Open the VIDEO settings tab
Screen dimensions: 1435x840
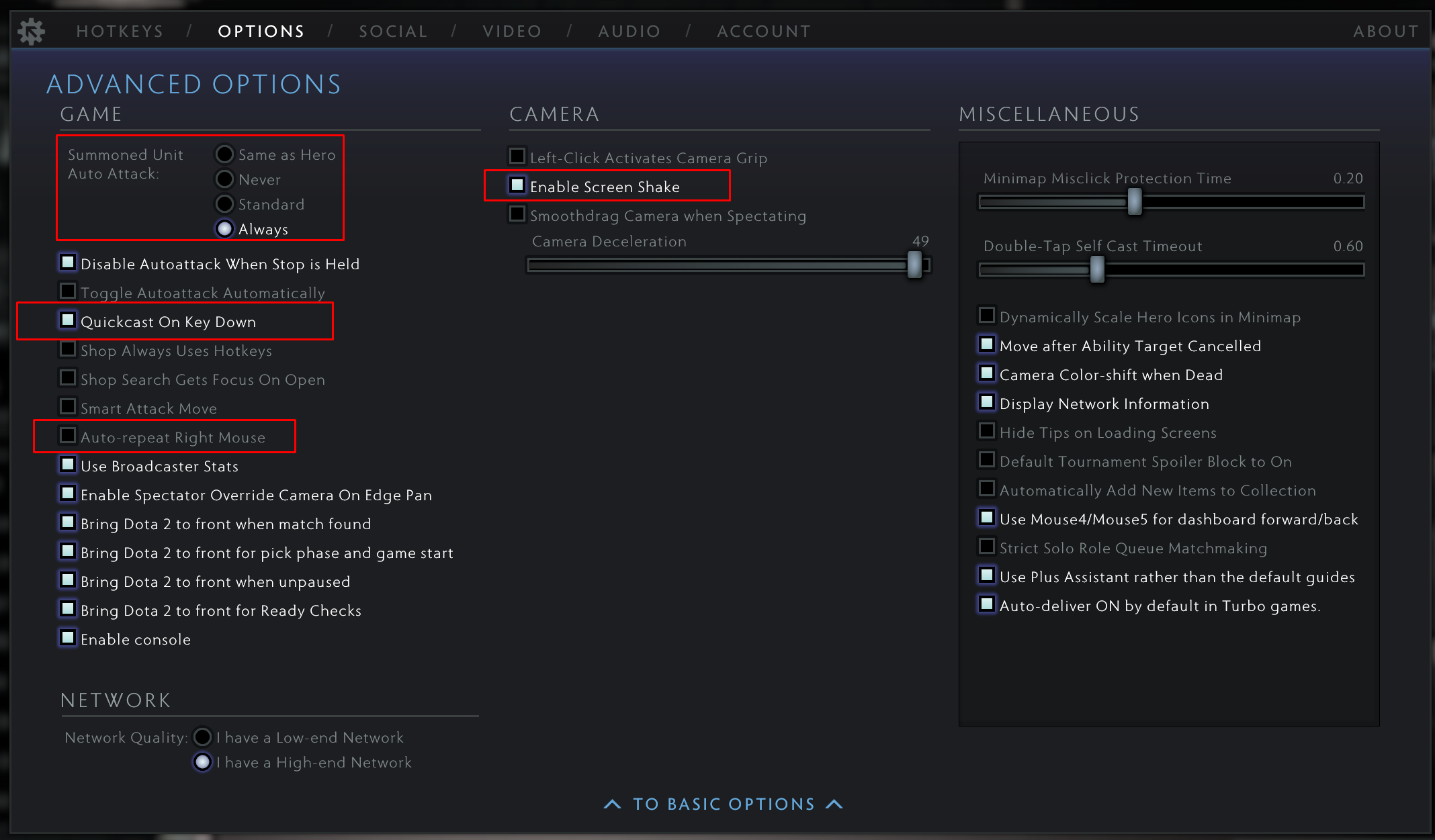point(512,31)
